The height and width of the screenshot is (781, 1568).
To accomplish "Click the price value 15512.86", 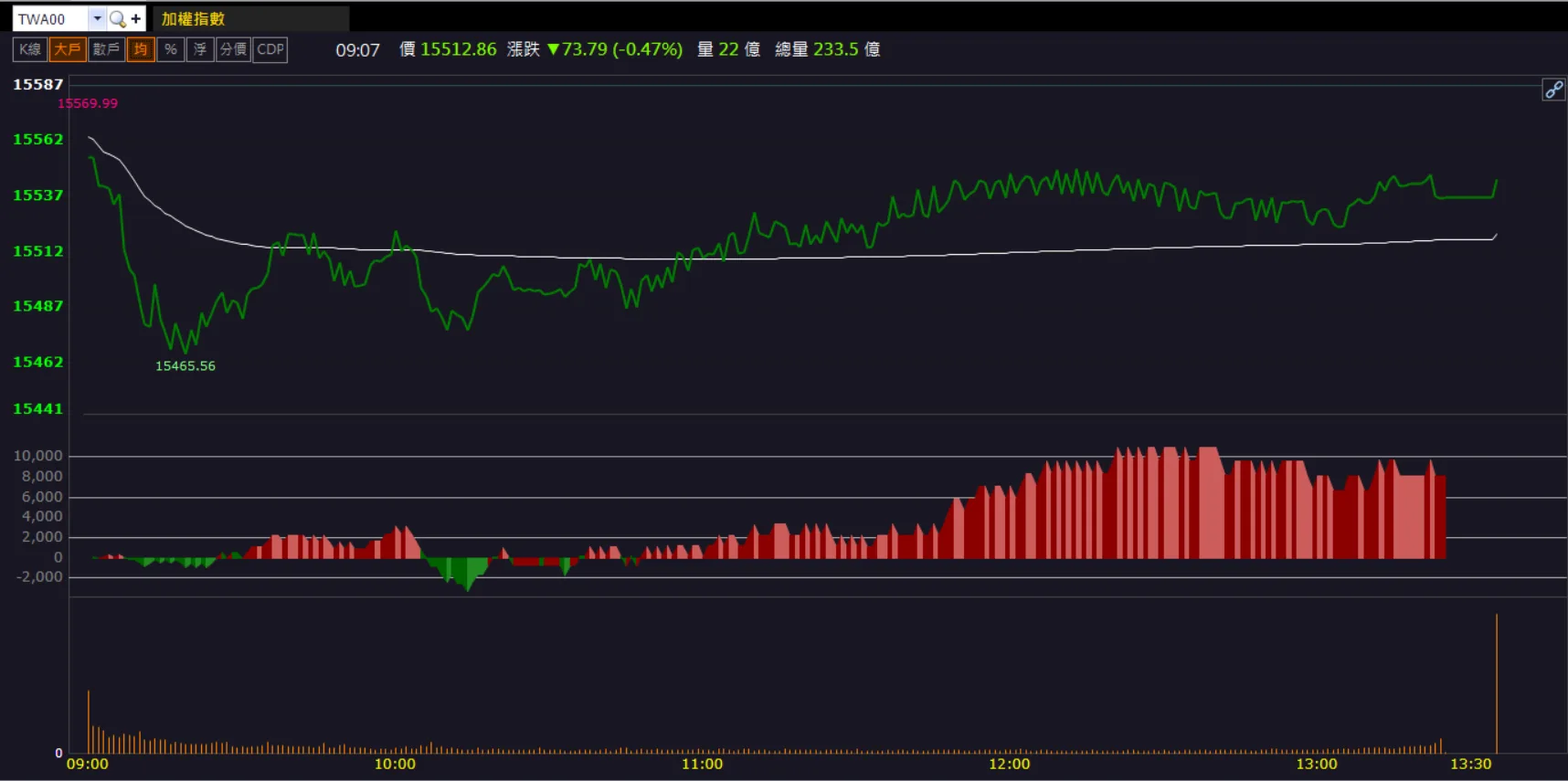I will click(459, 49).
